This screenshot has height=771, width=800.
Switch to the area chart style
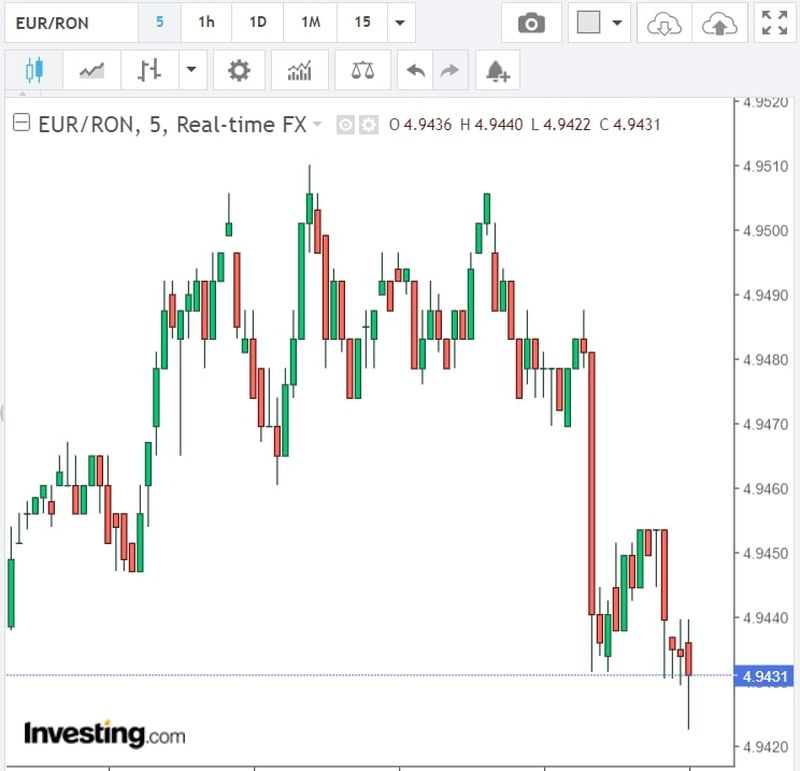coord(92,71)
